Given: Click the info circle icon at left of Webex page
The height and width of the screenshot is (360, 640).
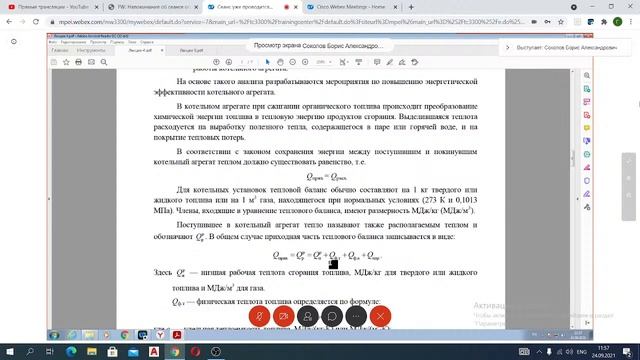Looking at the screenshot, I should click(x=14, y=42).
